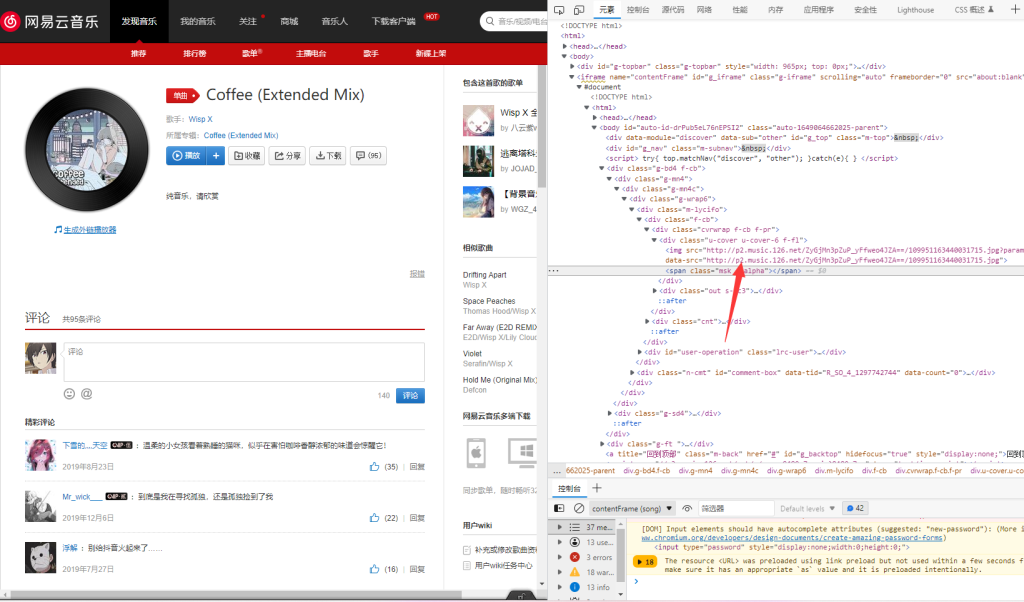Like the comment by Mr_wick___

point(374,518)
